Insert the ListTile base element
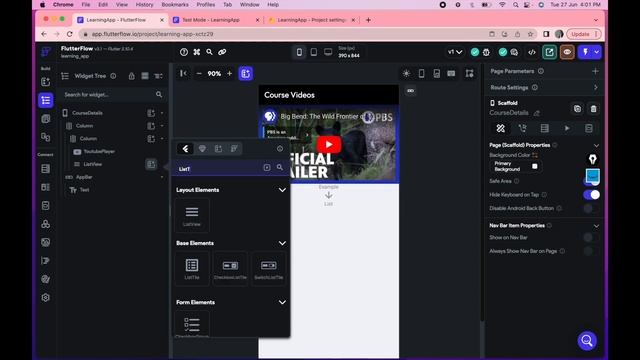640x360 pixels. [x=192, y=269]
